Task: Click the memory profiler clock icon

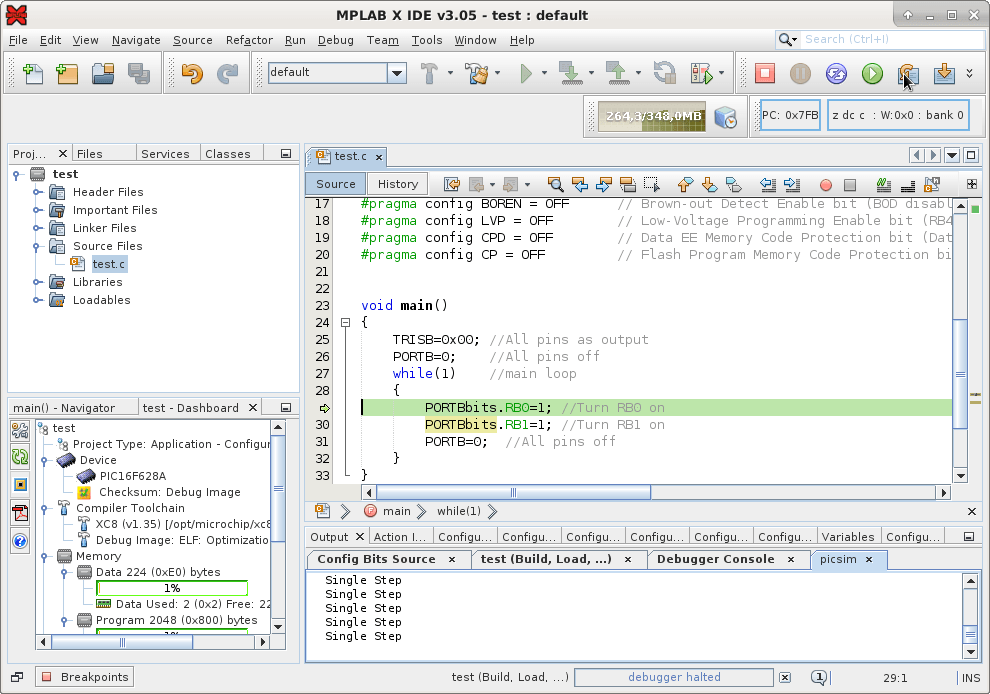Action: pos(725,117)
